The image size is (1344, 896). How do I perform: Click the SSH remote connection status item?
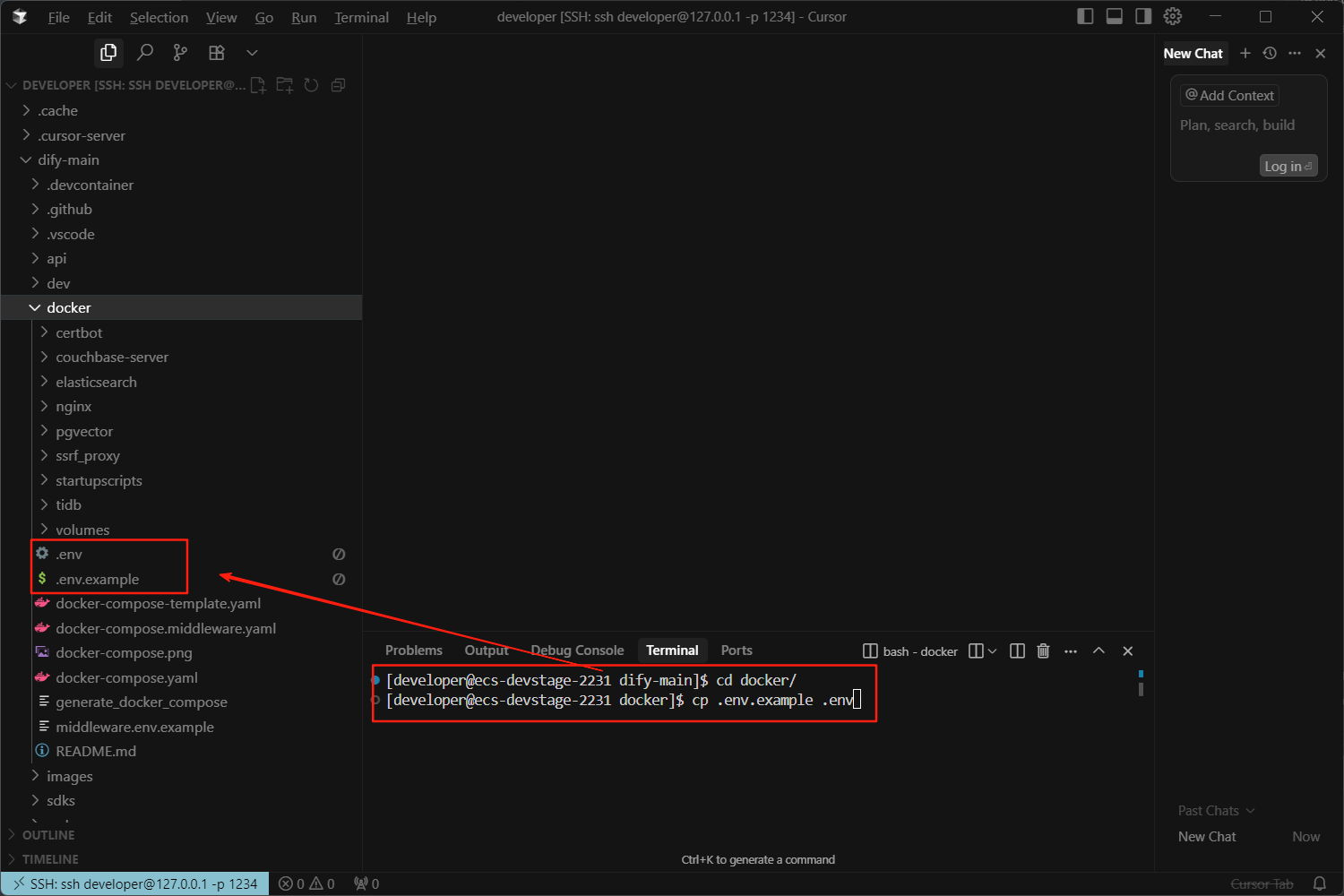tap(134, 884)
